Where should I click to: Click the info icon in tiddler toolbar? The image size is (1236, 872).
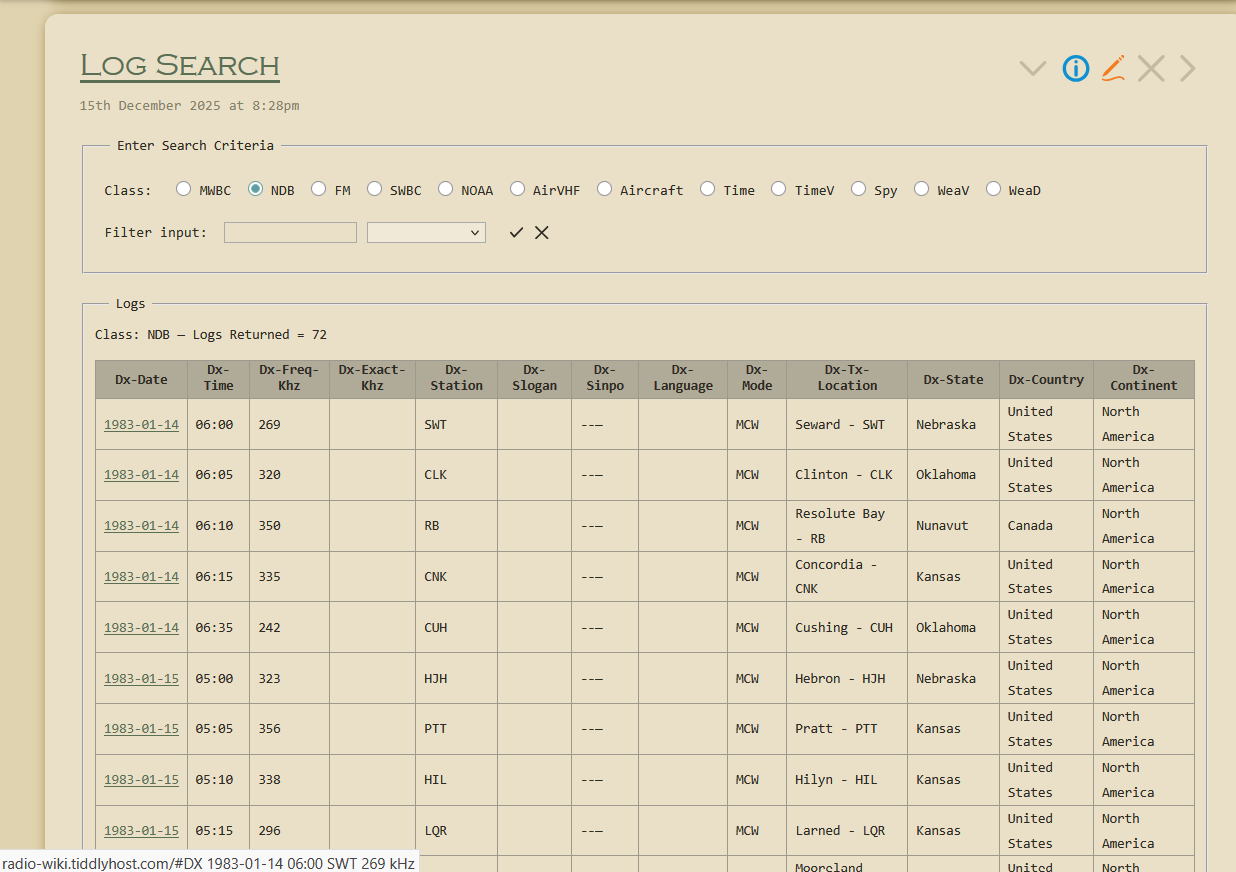pos(1075,68)
